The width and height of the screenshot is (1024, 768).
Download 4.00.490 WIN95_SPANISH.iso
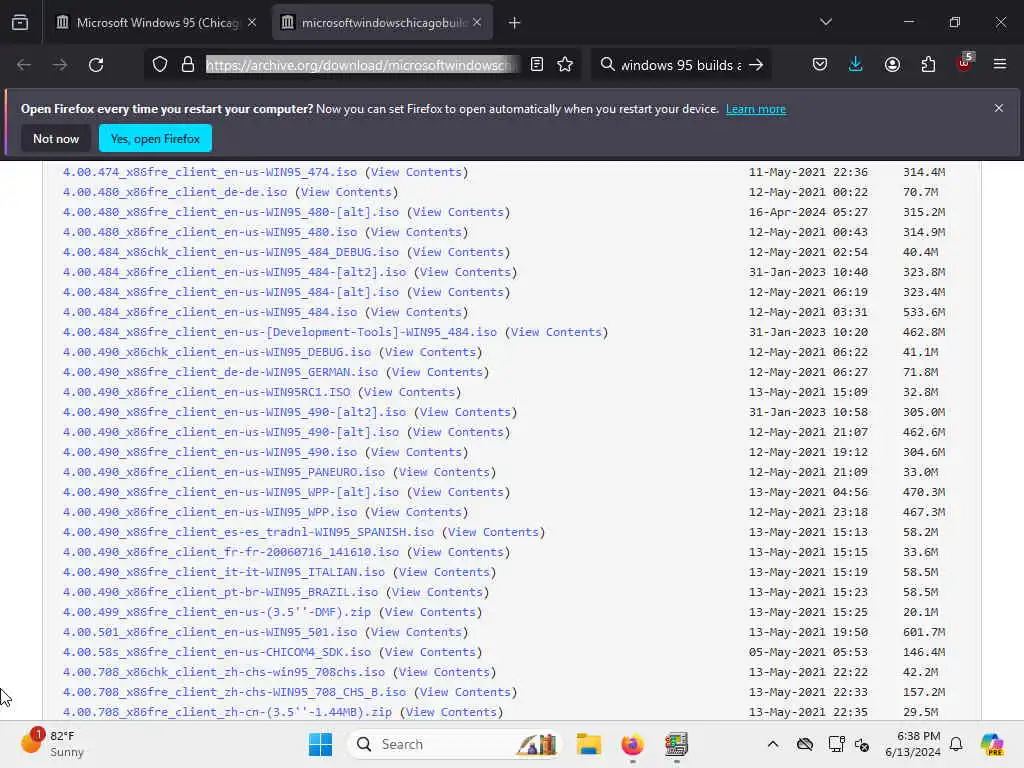(248, 532)
